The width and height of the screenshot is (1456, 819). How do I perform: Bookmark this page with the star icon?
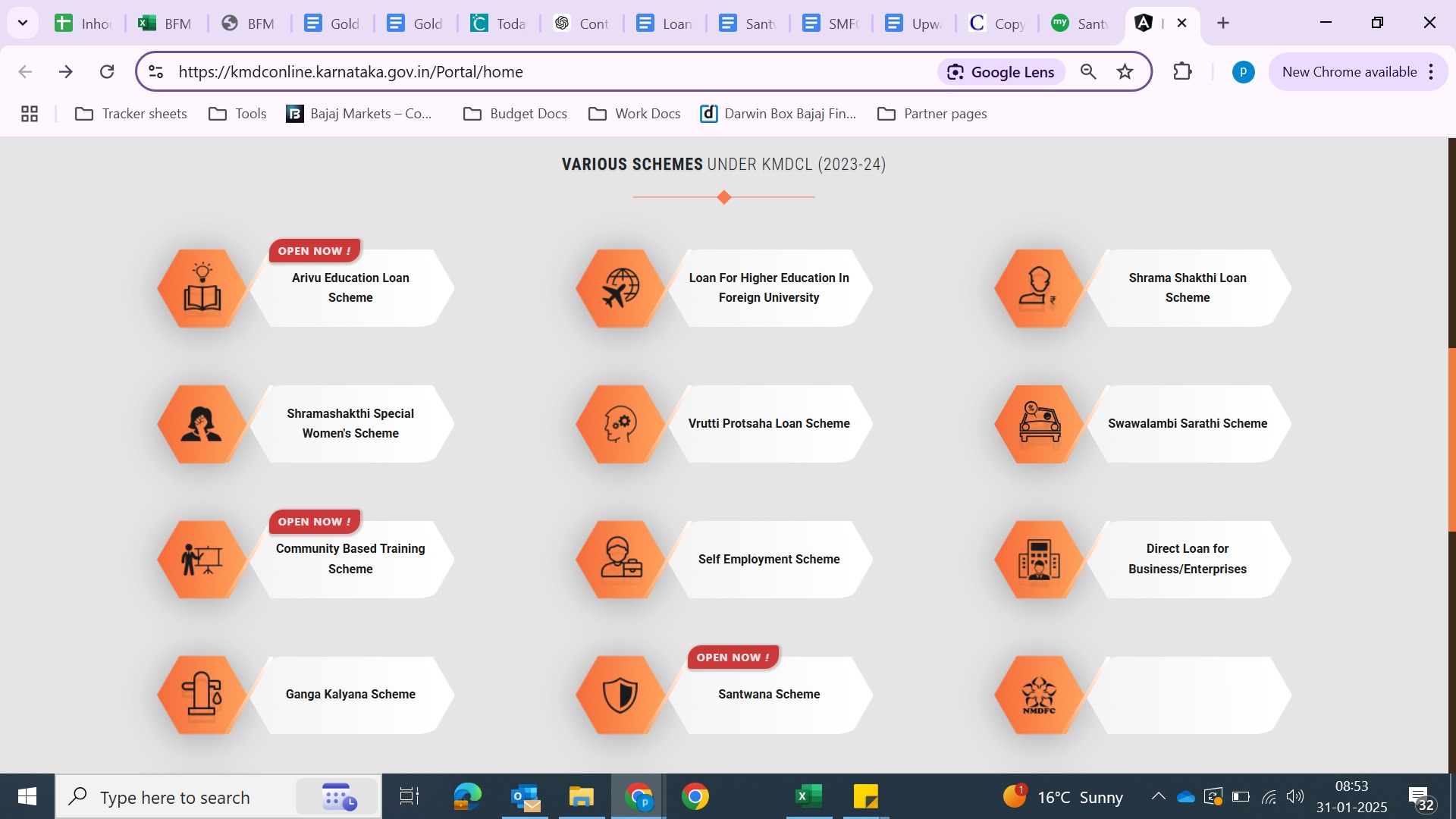(1125, 72)
